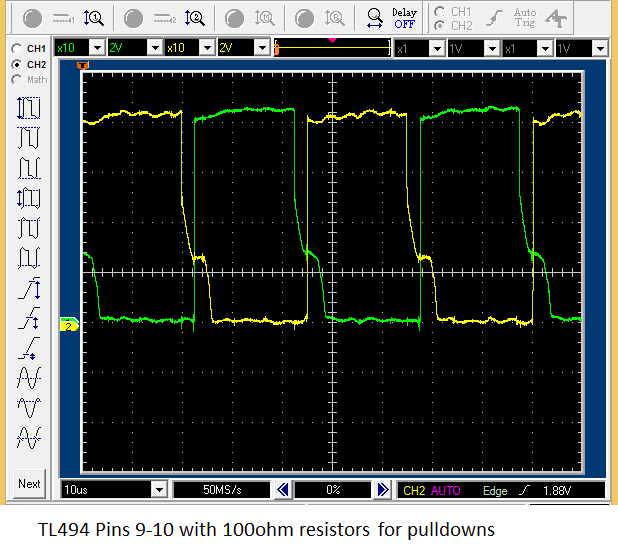The image size is (618, 546).
Task: Click the orange T marker above the graticule
Action: click(x=83, y=65)
